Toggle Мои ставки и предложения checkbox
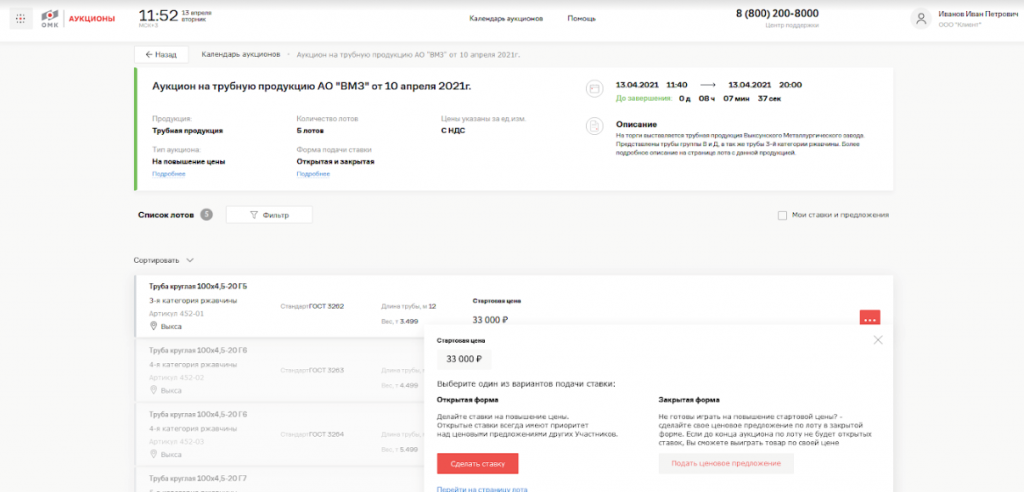This screenshot has width=1024, height=492. pos(782,215)
